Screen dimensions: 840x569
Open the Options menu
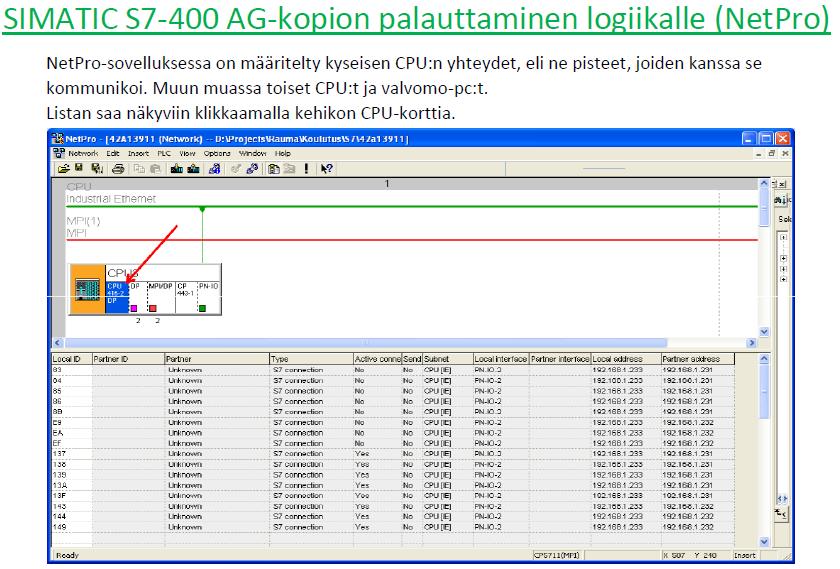(217, 153)
